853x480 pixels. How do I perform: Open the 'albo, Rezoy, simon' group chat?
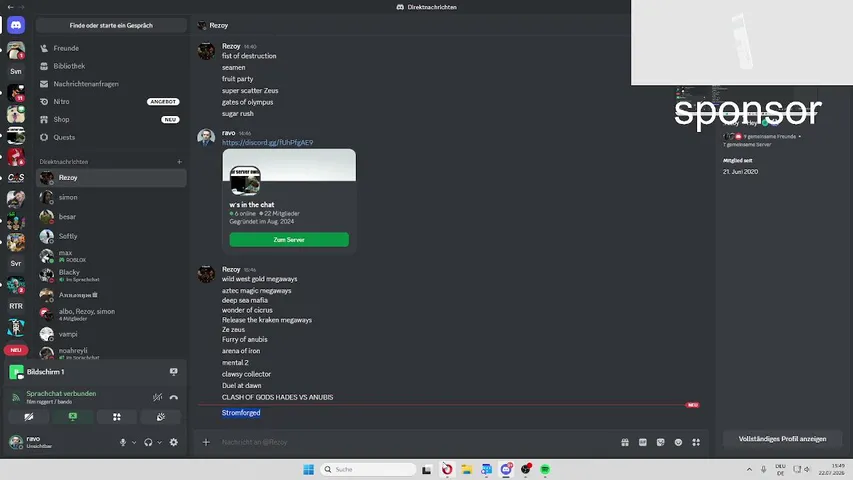[x=111, y=314]
